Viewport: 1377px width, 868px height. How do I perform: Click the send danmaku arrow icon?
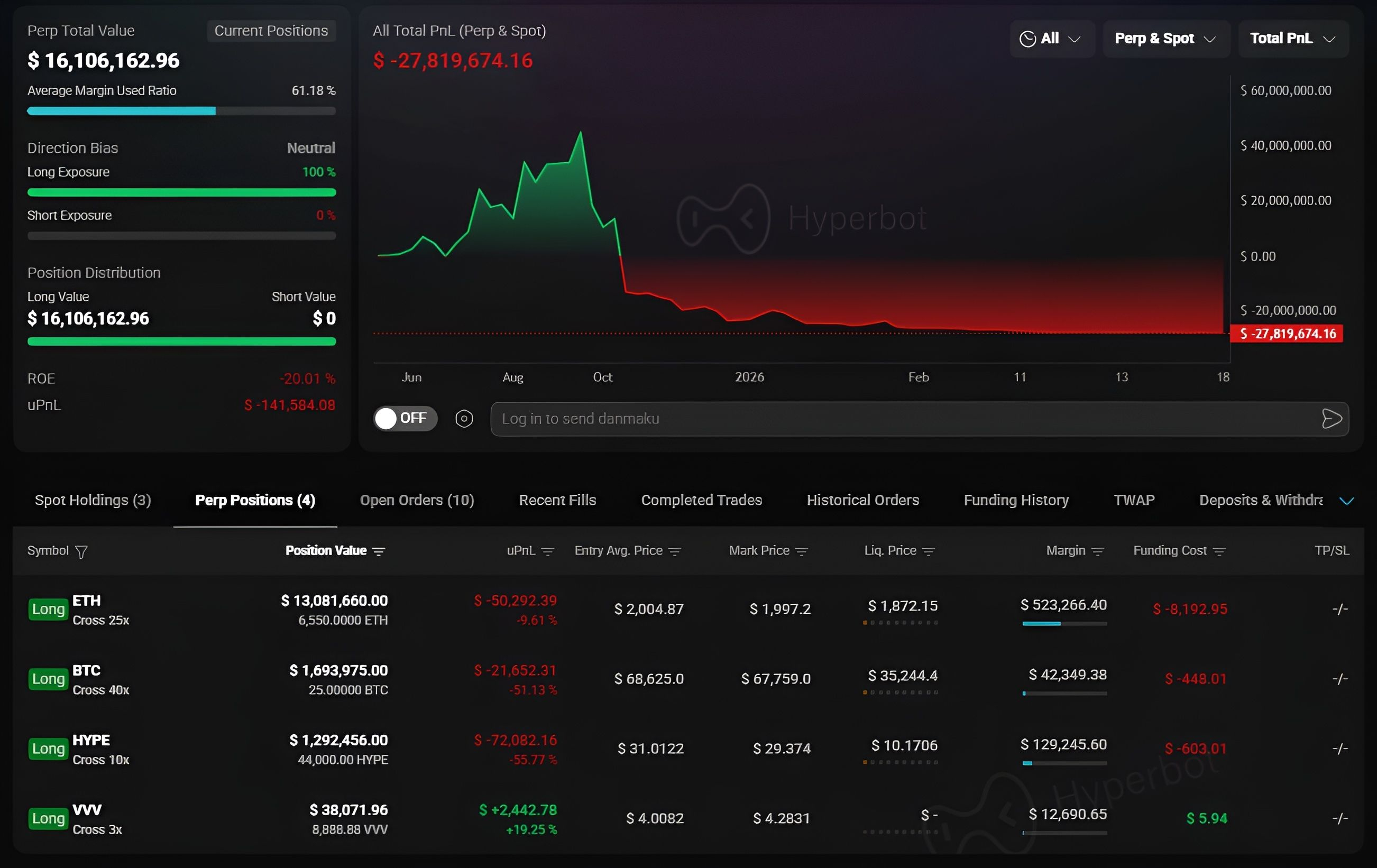tap(1332, 419)
